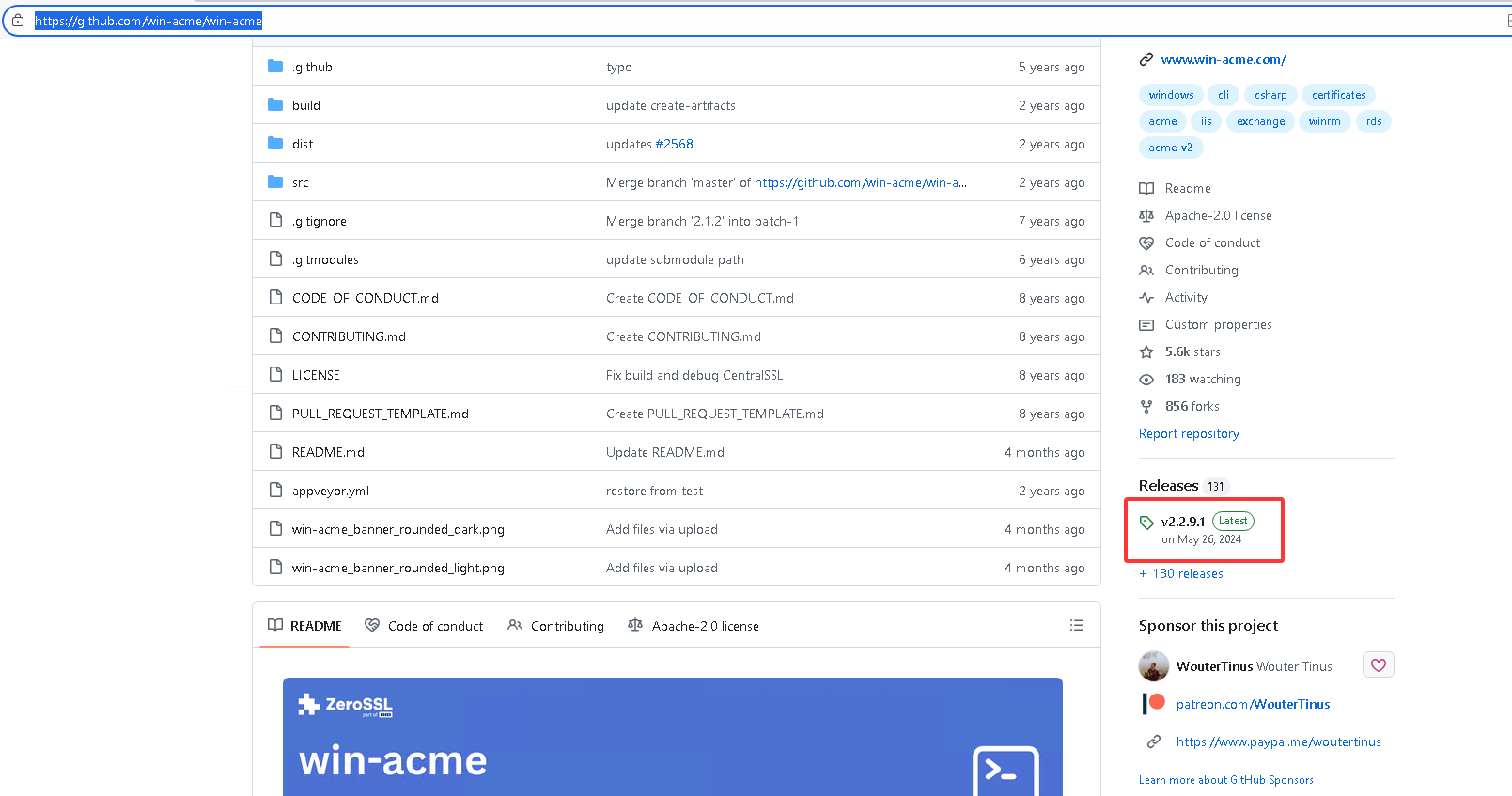Select the 'rds' topic tag
Image resolution: width=1512 pixels, height=796 pixels.
[x=1374, y=121]
